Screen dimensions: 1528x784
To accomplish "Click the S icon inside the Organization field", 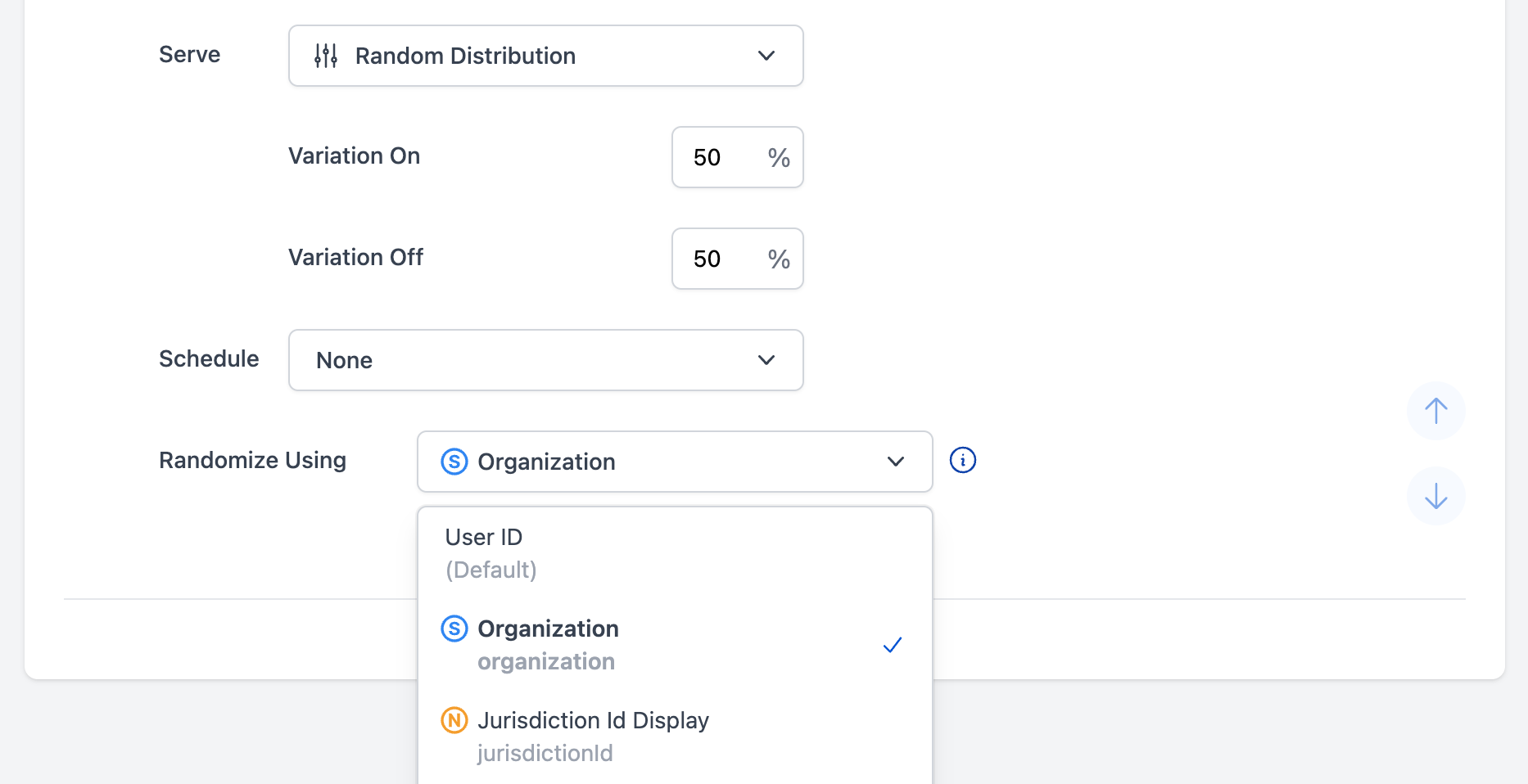I will 454,462.
